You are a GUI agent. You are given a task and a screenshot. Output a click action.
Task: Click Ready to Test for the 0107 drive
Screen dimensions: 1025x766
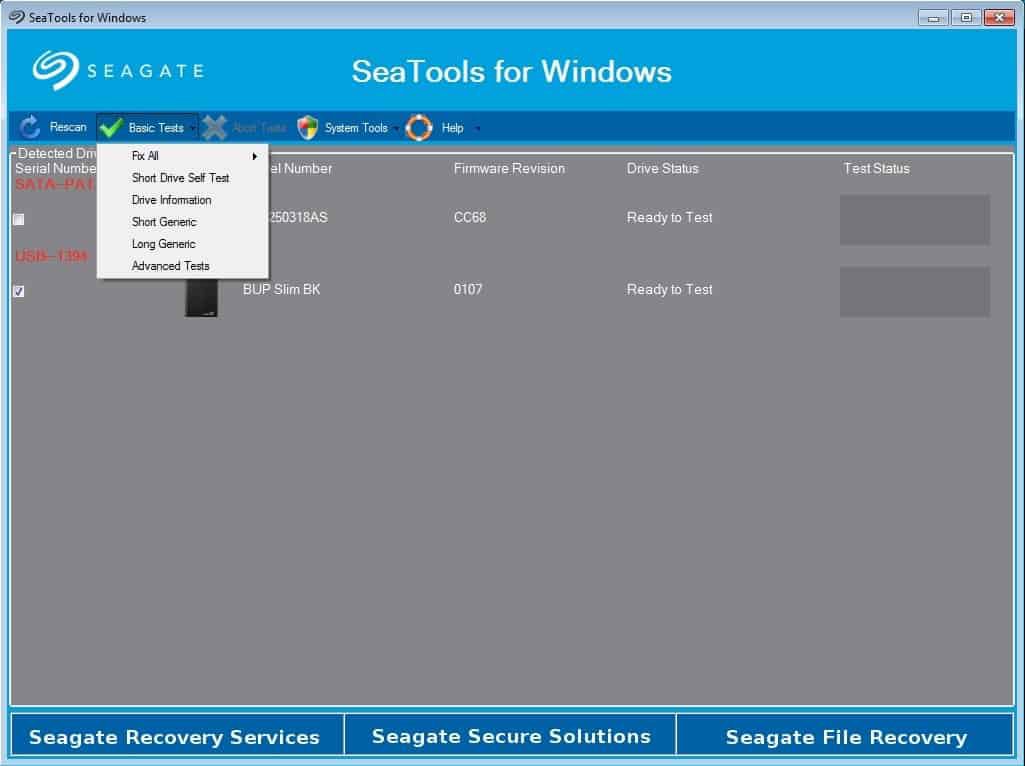(669, 290)
